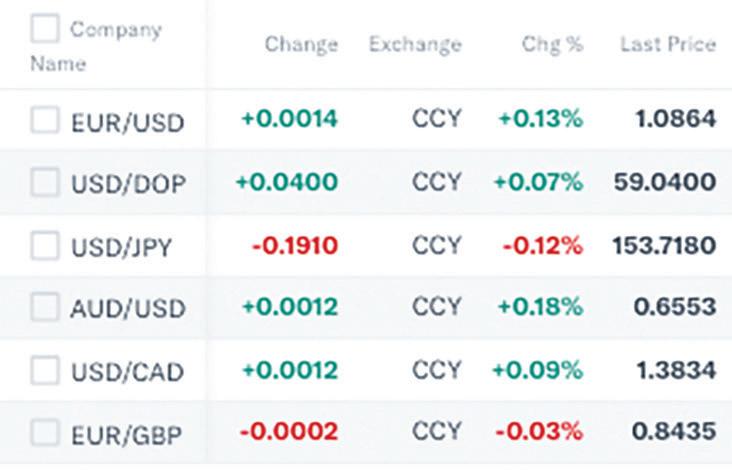The width and height of the screenshot is (732, 472).
Task: Tick the EUR/USD row checkbox
Action: [x=45, y=120]
